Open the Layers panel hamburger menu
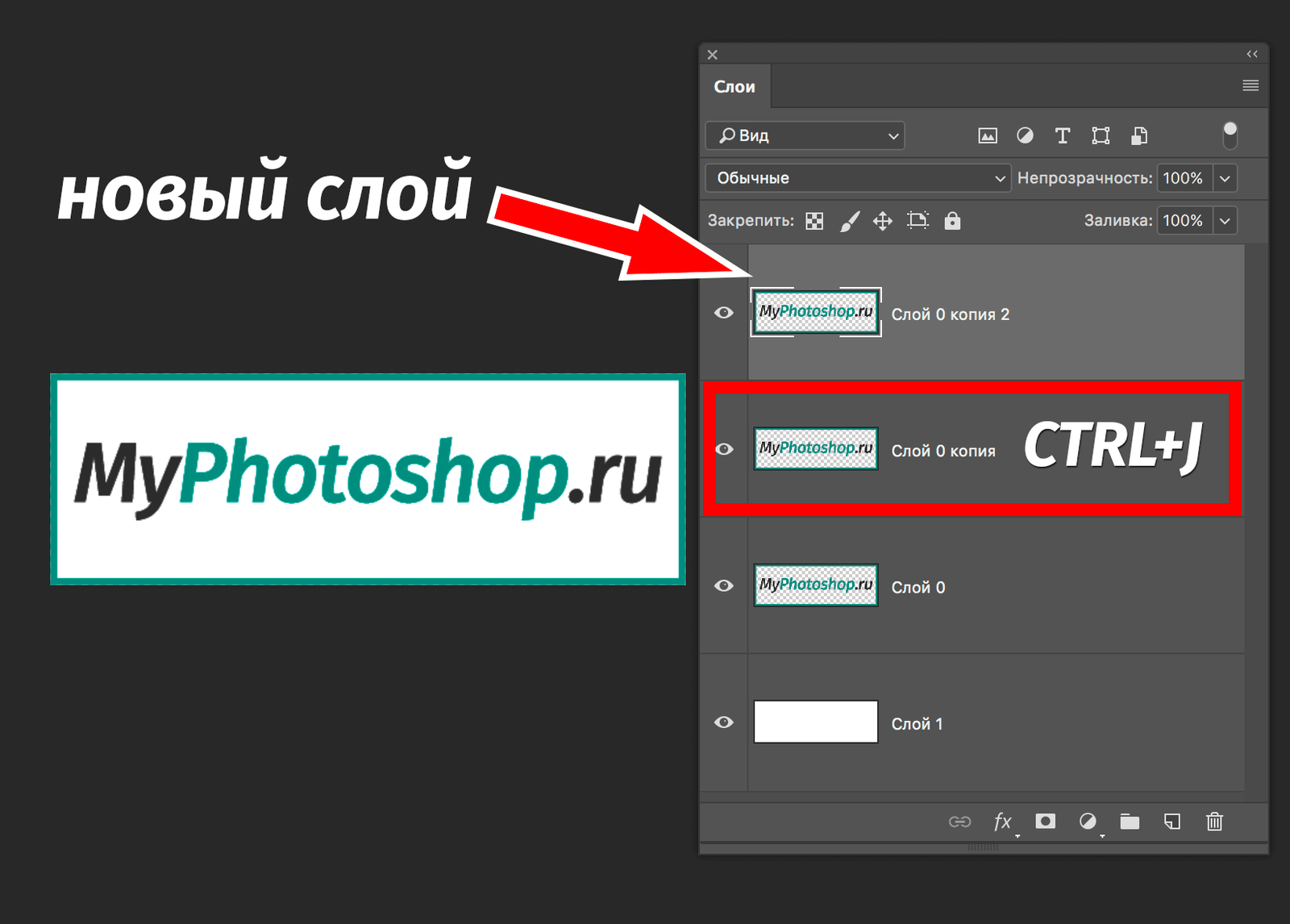 coord(1250,85)
